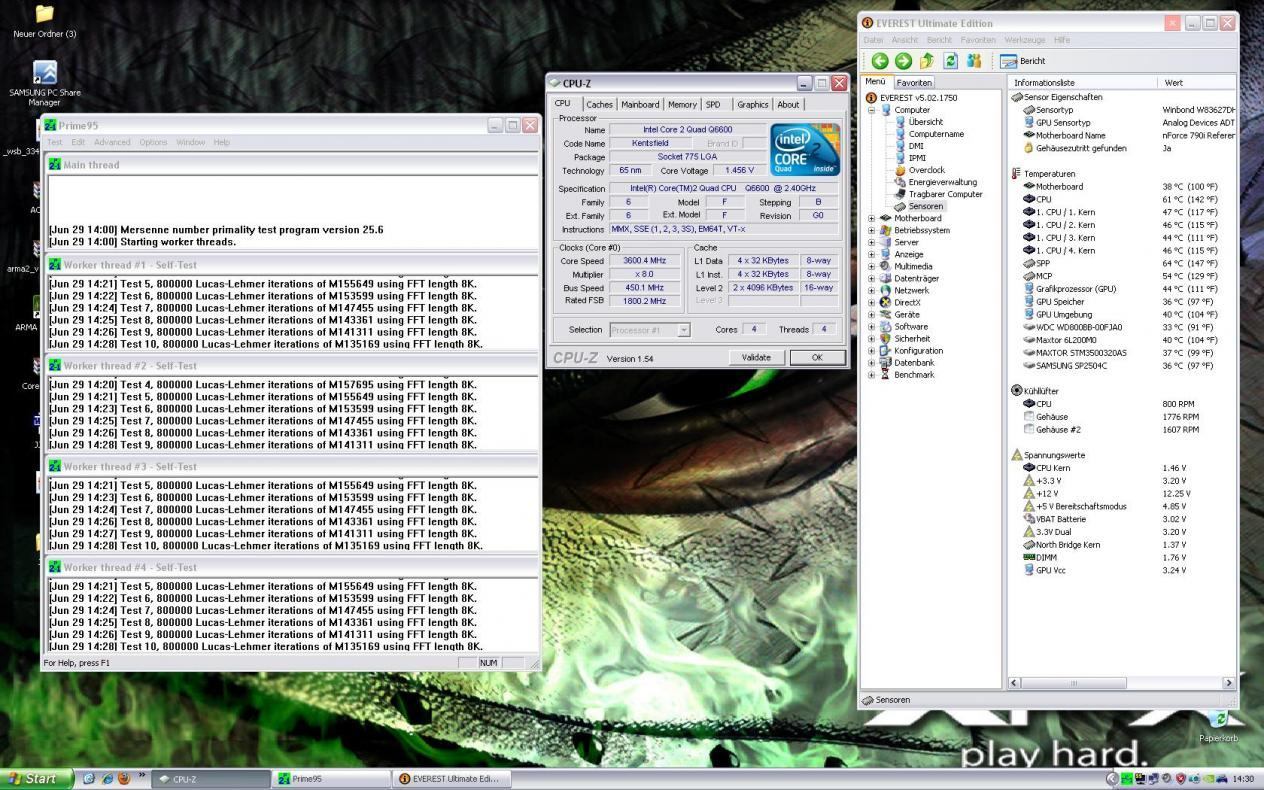Open SAMSUNG PC Share Manager desktop icon
The image size is (1264, 790).
[44, 83]
